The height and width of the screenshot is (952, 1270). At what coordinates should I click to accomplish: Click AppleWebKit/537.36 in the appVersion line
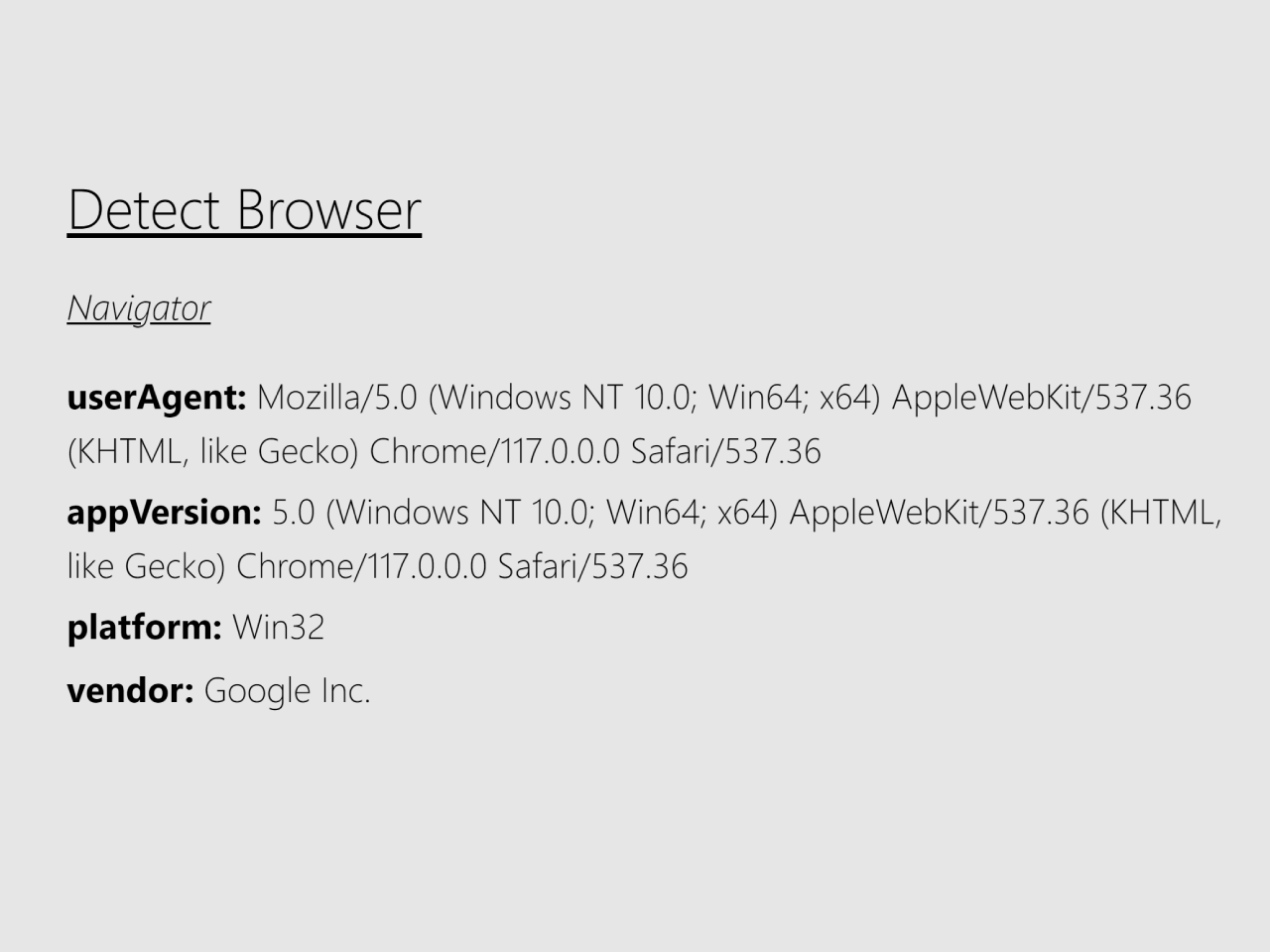939,513
